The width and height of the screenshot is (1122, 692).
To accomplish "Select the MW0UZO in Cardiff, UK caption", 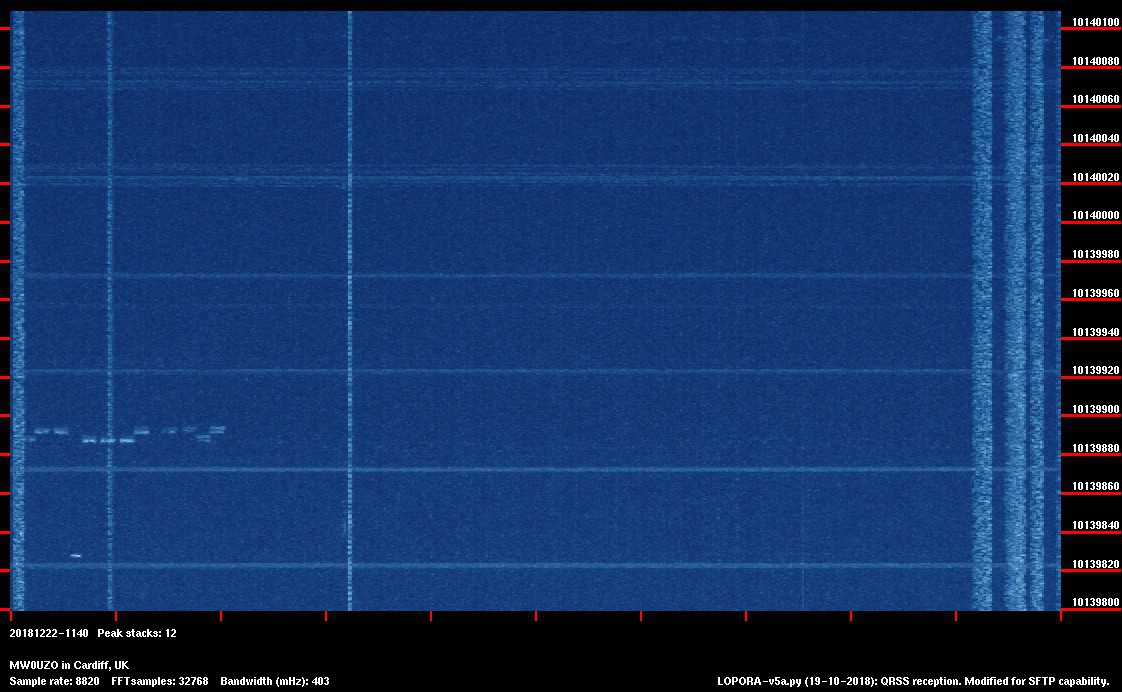I will (69, 665).
